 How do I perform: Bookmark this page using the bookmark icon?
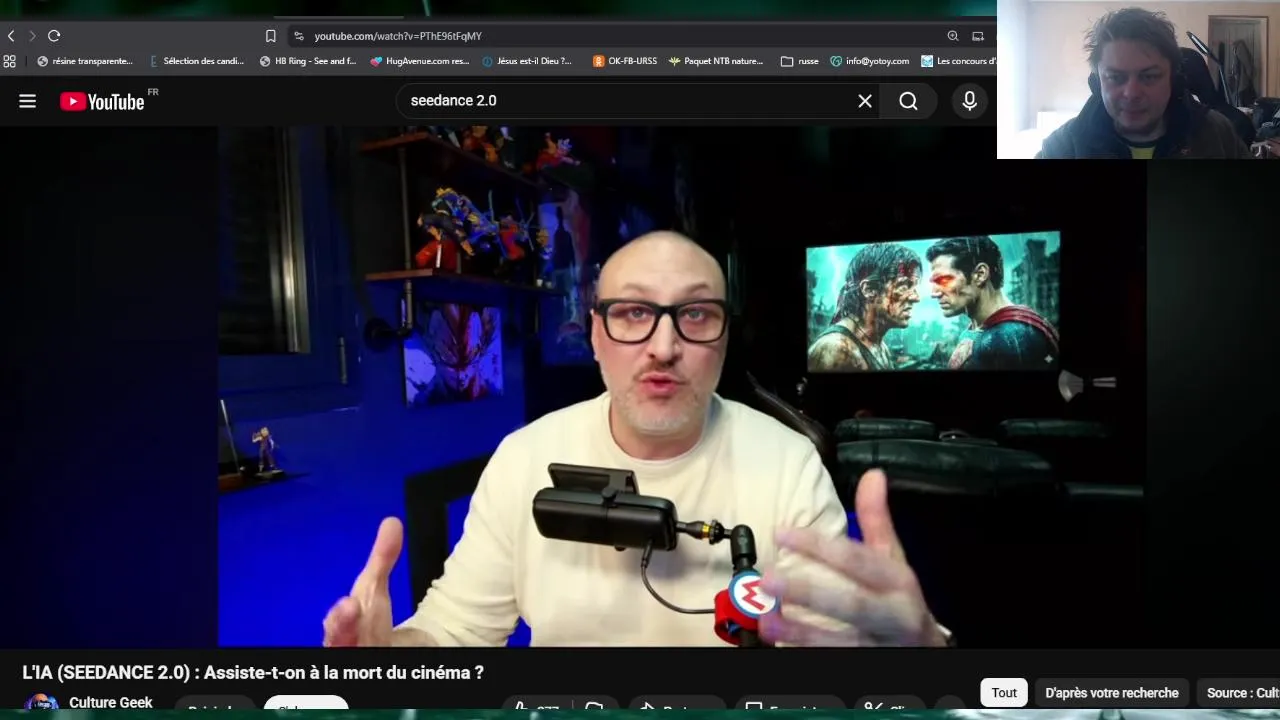tap(271, 36)
